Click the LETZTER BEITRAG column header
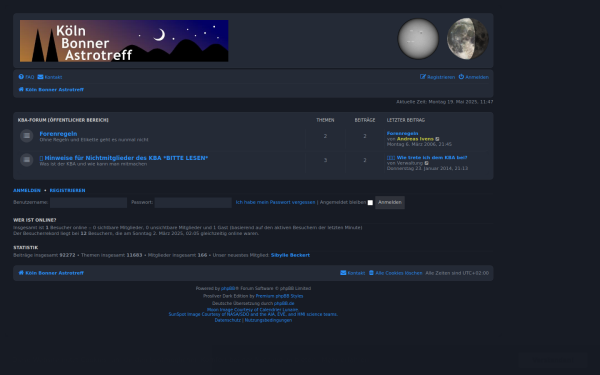 (406, 120)
